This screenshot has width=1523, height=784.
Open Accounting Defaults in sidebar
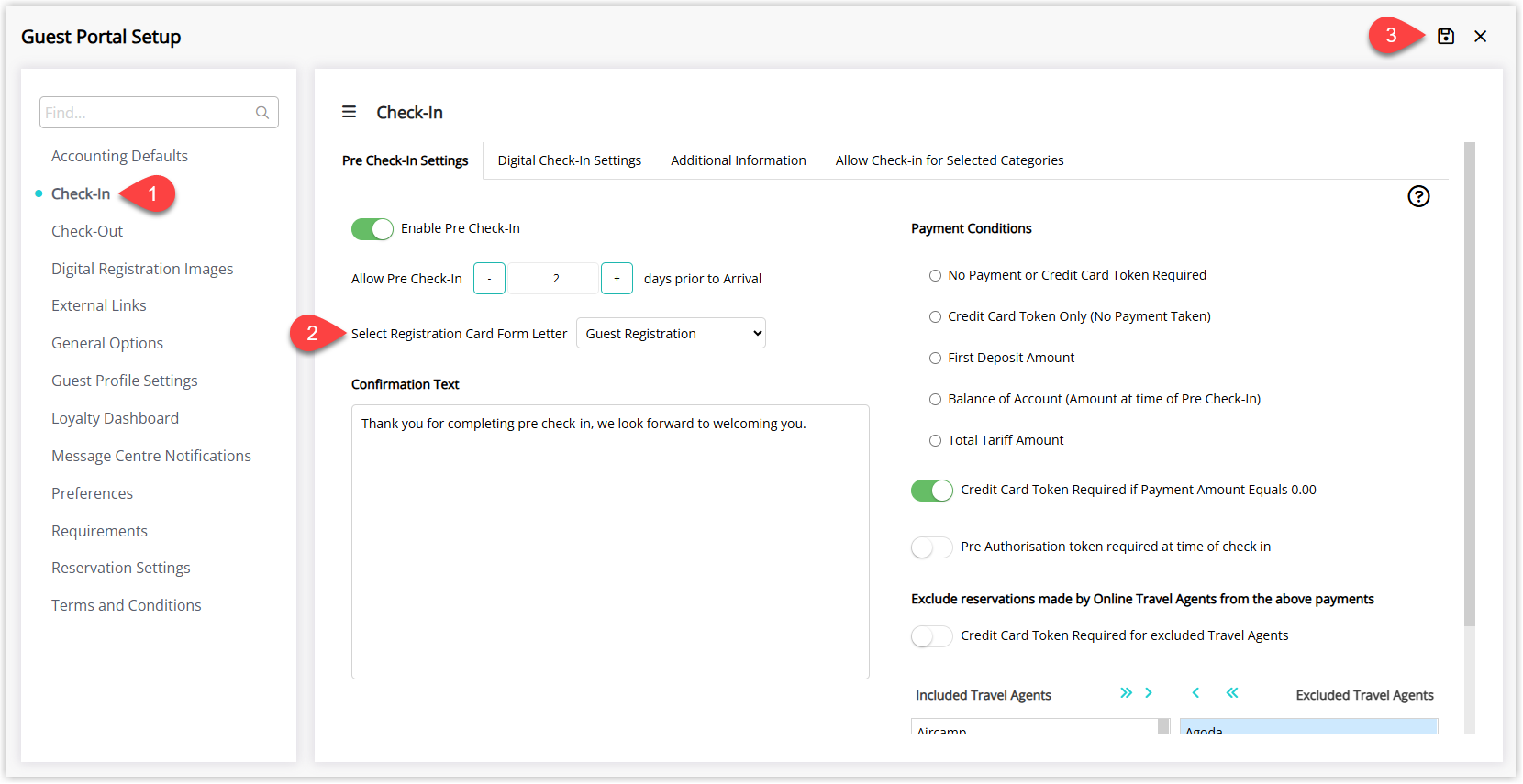click(x=119, y=156)
